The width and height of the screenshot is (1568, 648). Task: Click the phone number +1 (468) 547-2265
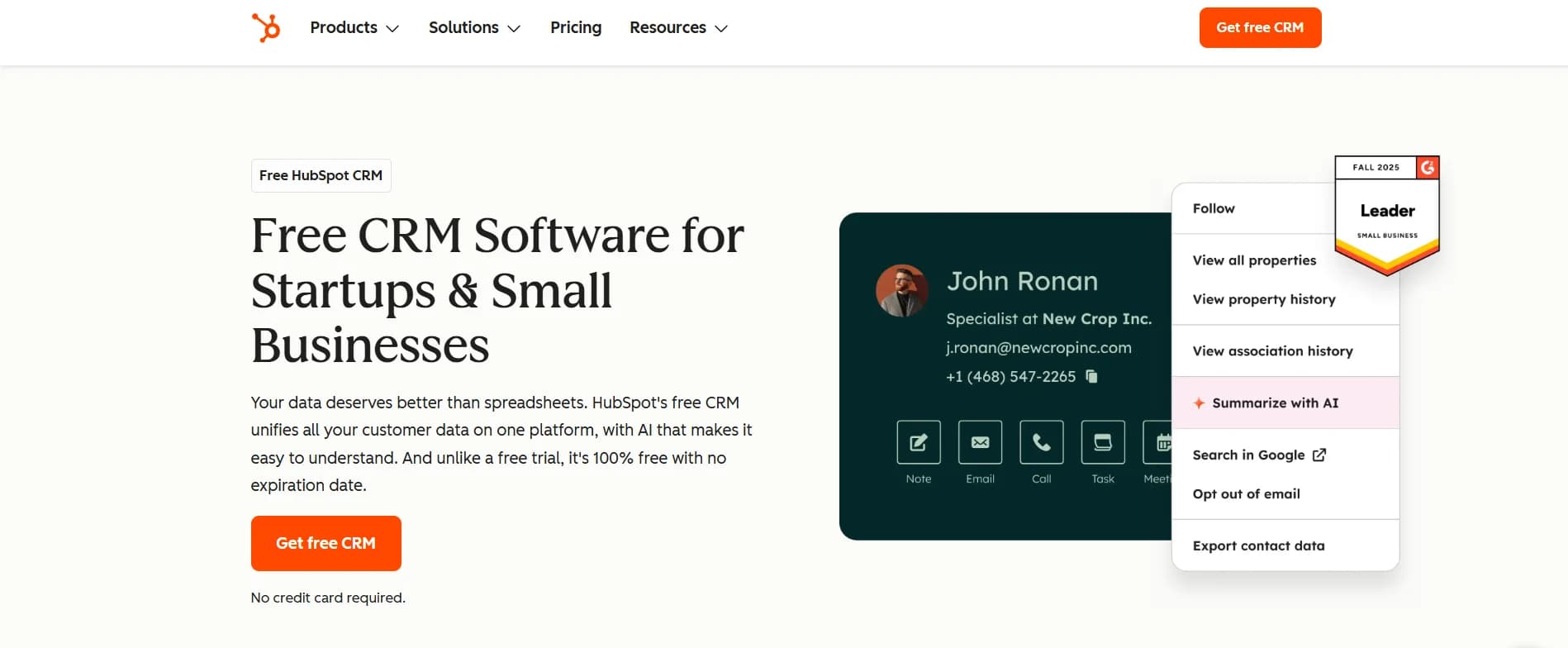click(x=1010, y=377)
